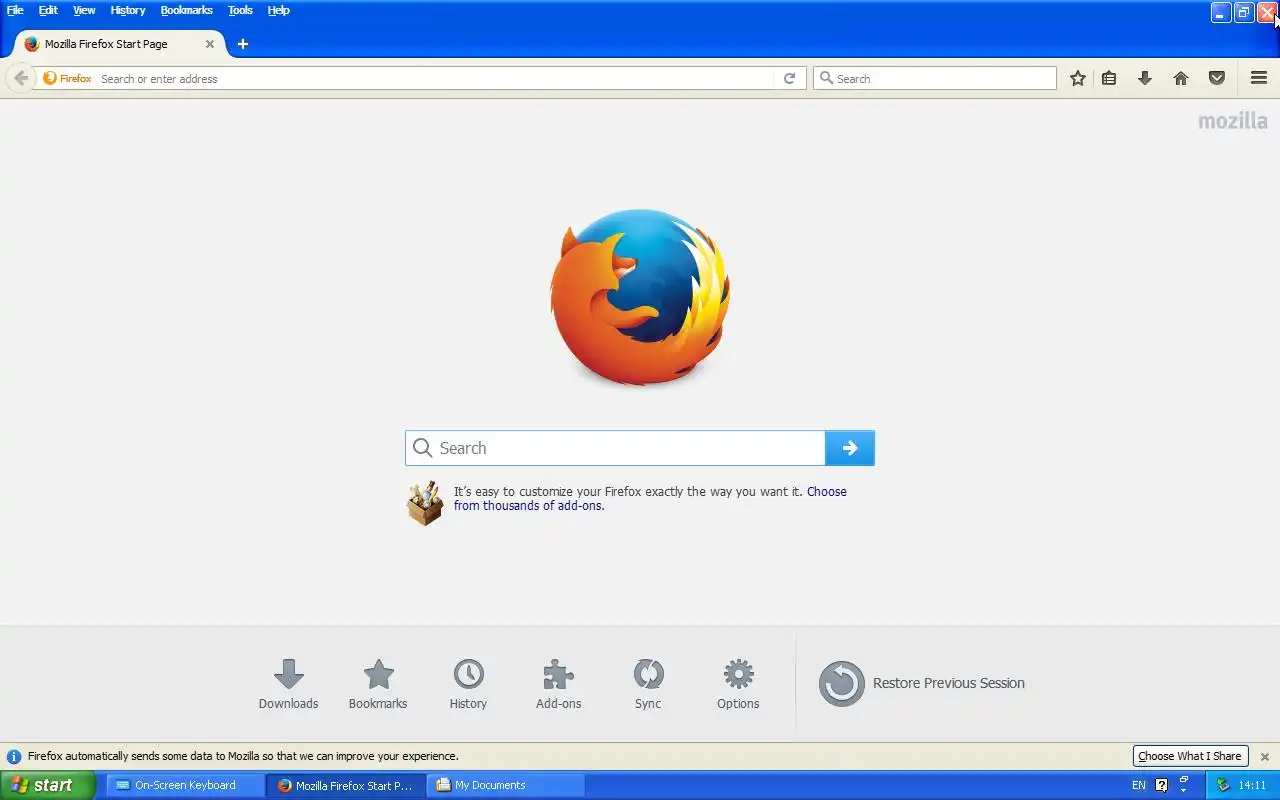Click the add-ons toolbox image
The width and height of the screenshot is (1280, 800).
tap(425, 503)
